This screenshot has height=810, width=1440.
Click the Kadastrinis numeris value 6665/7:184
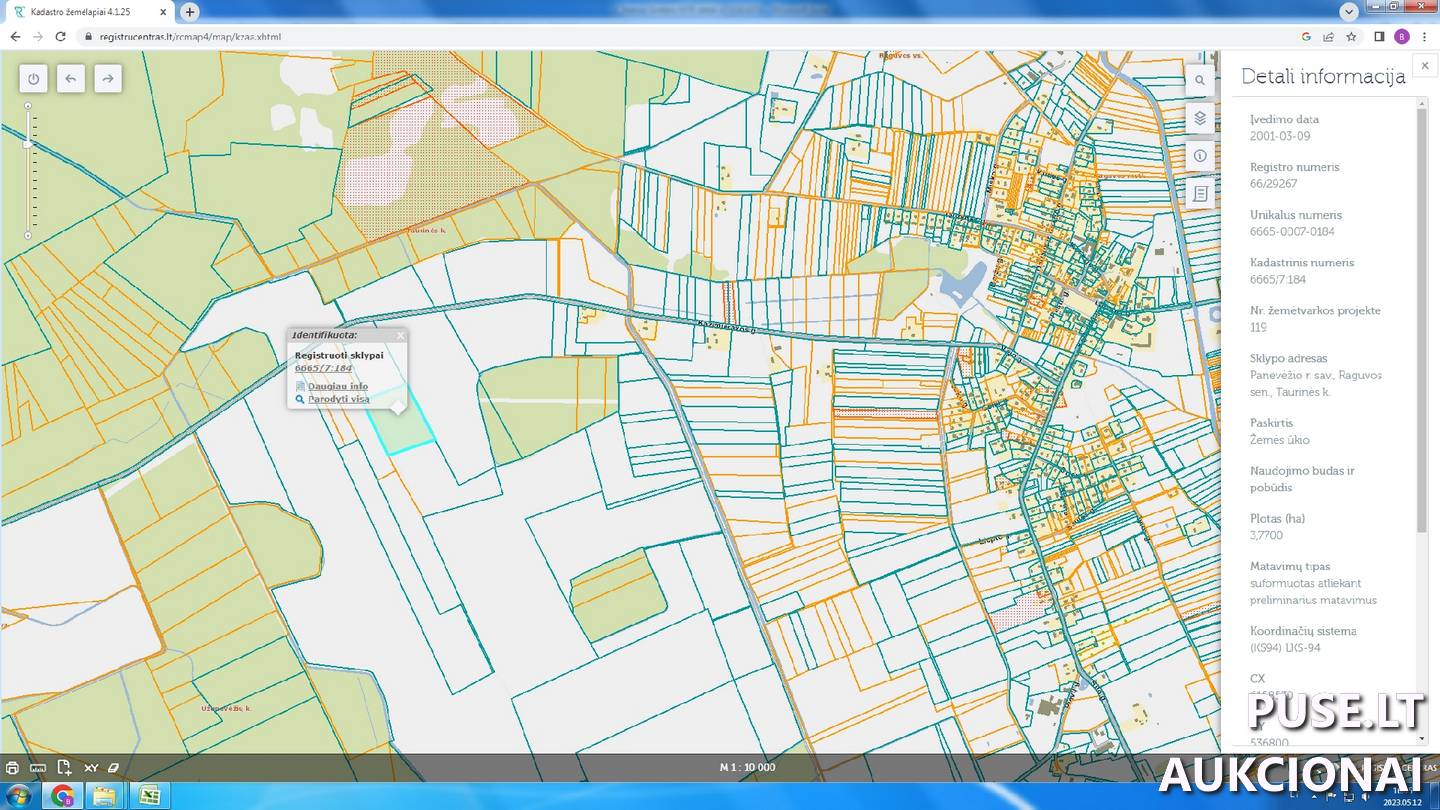(x=1277, y=280)
